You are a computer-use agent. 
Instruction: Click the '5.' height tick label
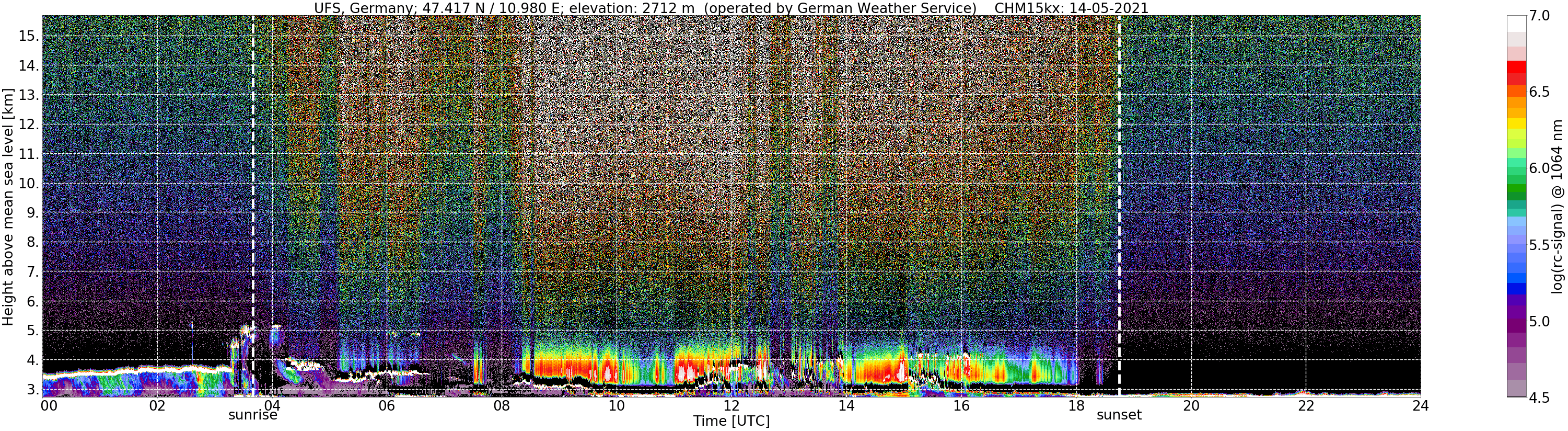(x=32, y=331)
